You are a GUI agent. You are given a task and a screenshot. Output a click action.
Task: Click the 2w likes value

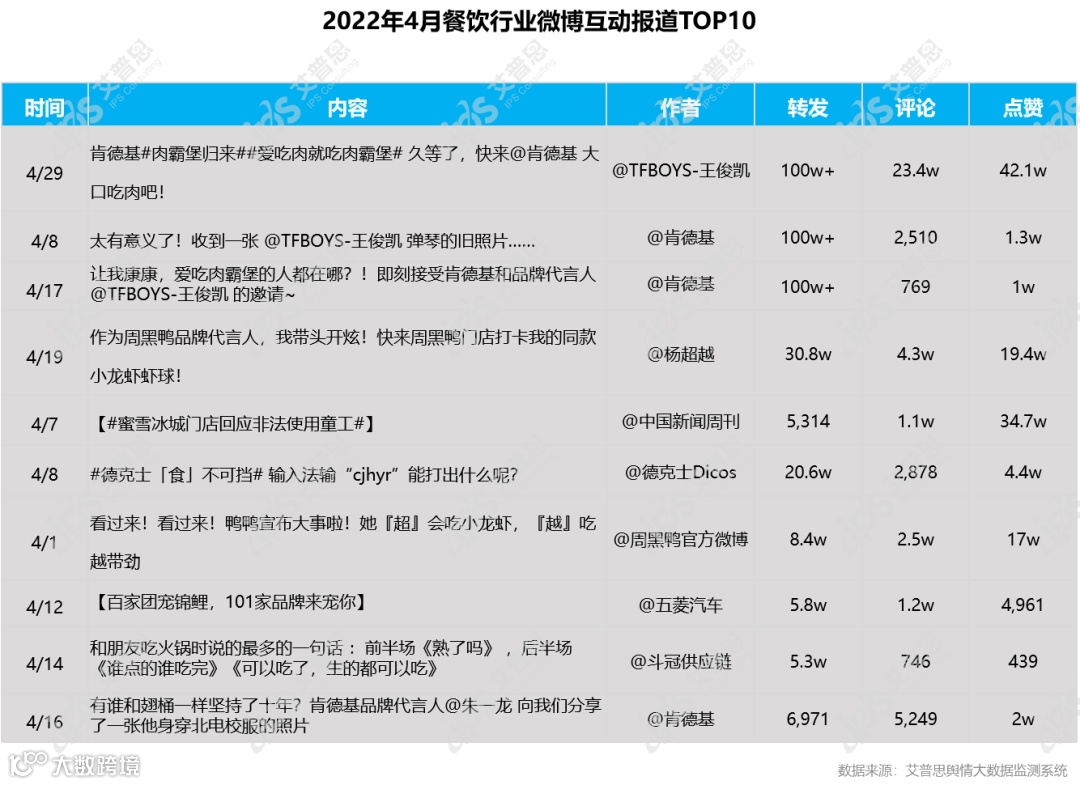click(1023, 719)
